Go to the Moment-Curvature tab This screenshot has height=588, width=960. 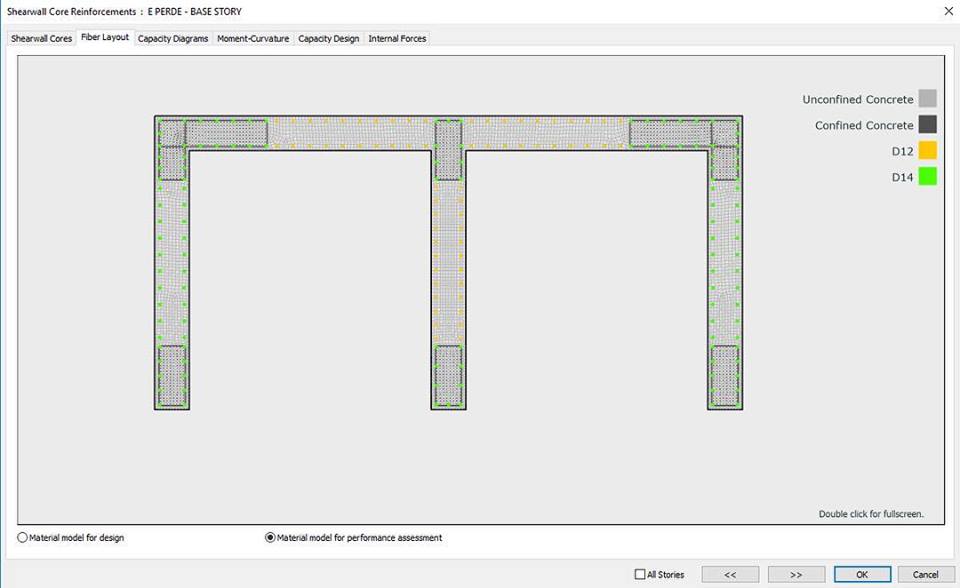click(253, 39)
